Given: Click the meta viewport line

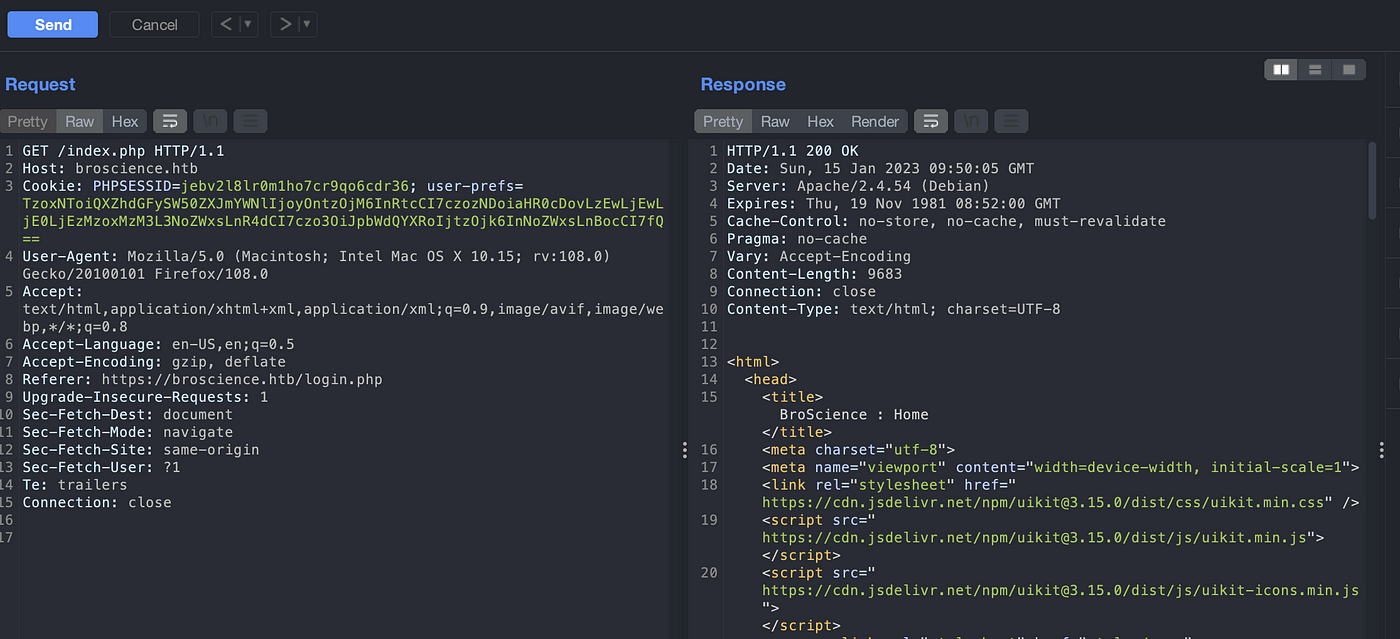Looking at the screenshot, I should [x=1060, y=467].
